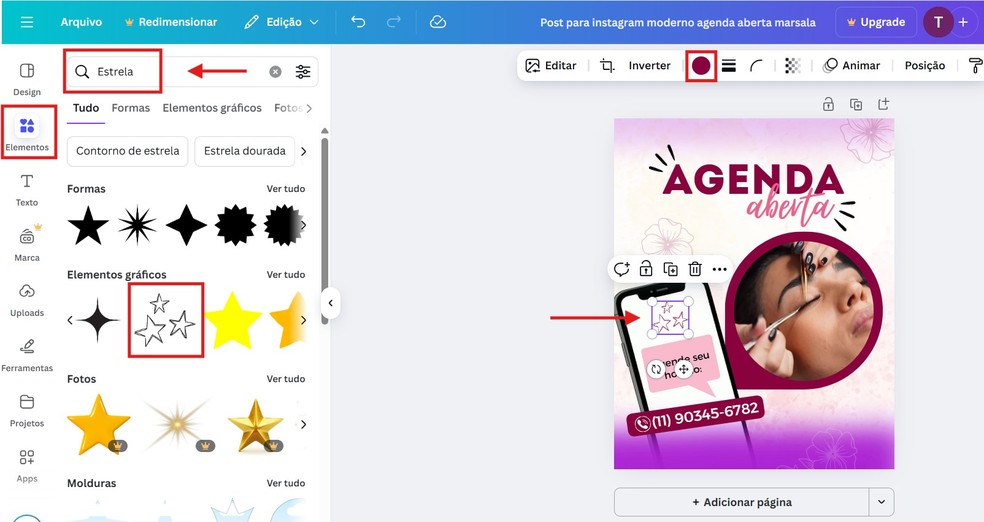The height and width of the screenshot is (522, 984).
Task: Click Posição in the toolbar
Action: (924, 65)
